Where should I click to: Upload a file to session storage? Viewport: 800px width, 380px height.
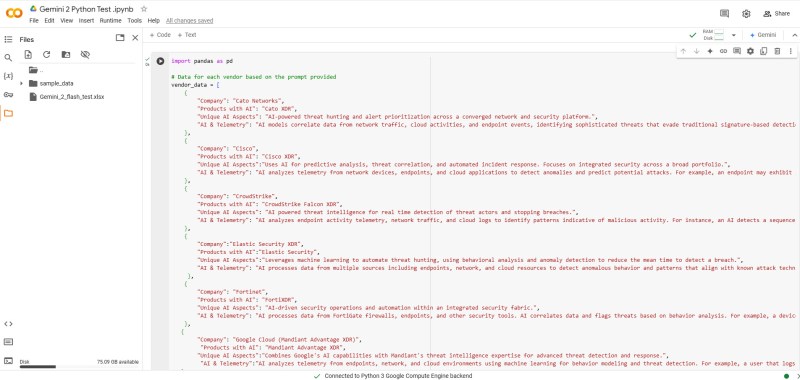28,55
